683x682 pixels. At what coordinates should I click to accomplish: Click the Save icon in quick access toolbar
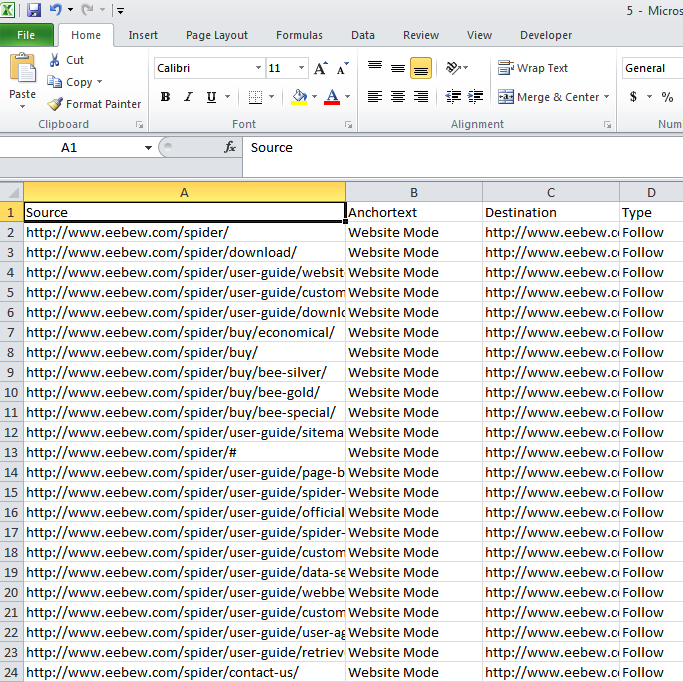34,10
